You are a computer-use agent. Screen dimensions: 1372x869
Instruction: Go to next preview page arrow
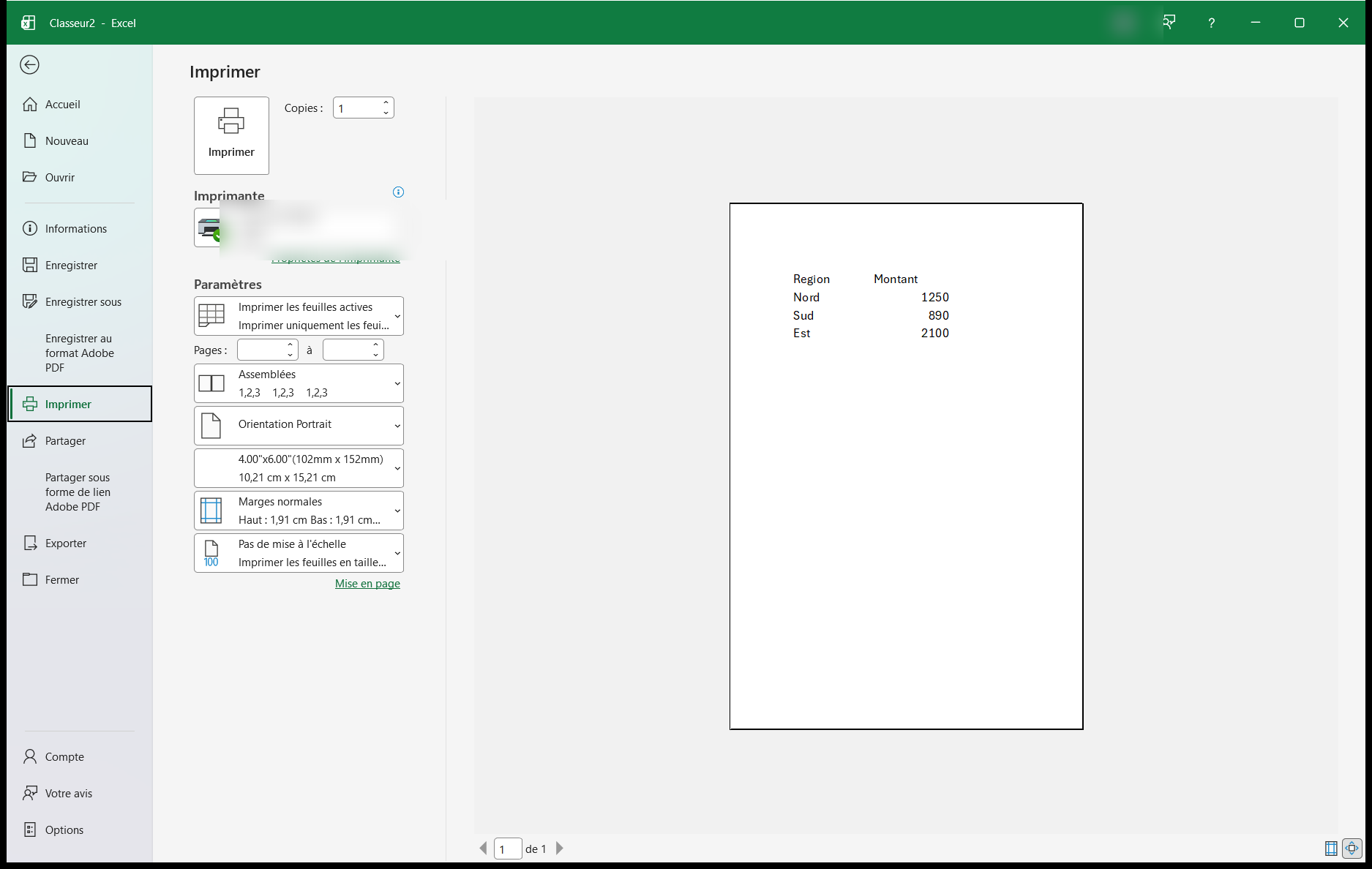click(560, 849)
